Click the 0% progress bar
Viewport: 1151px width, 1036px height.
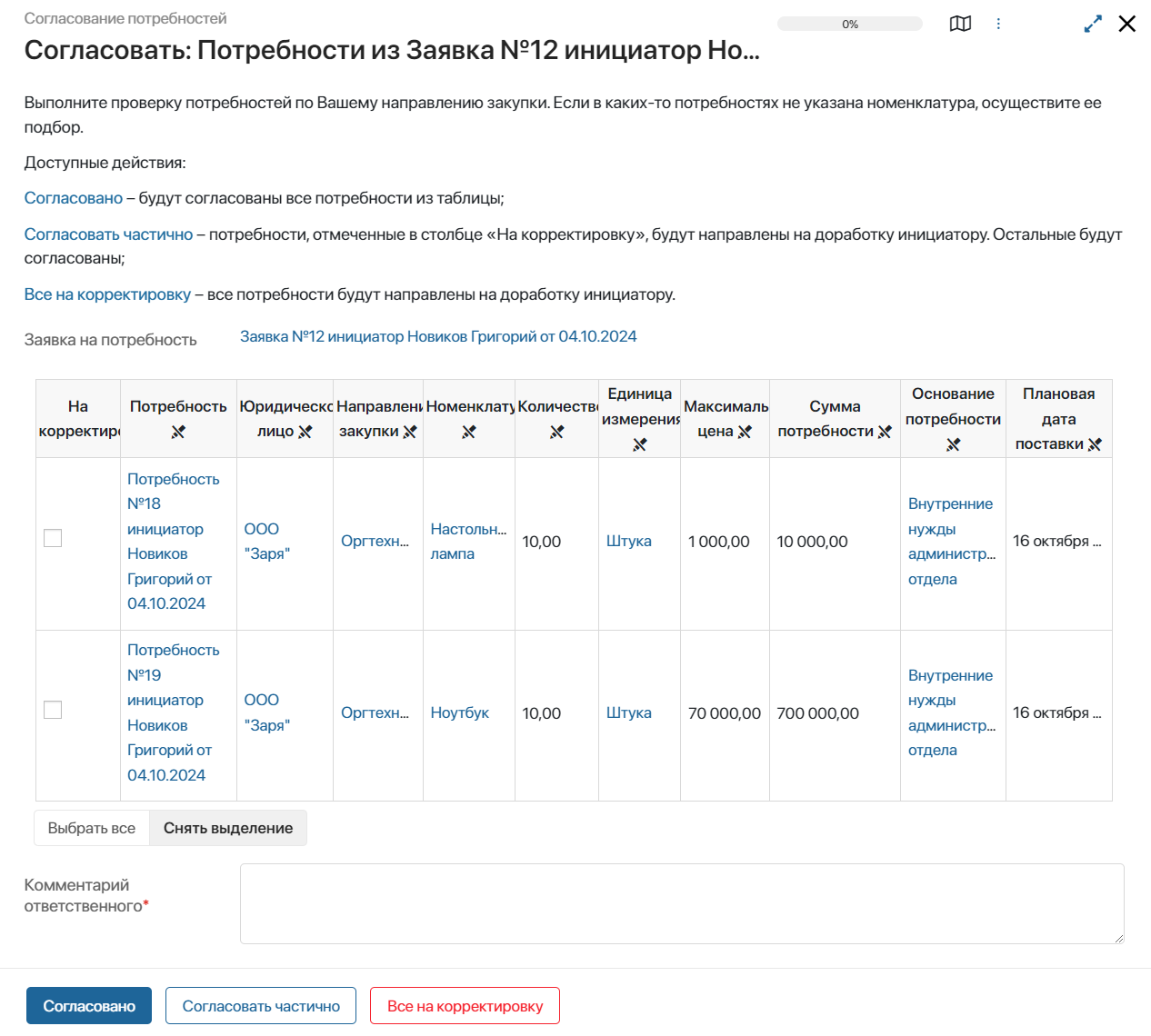[x=849, y=25]
